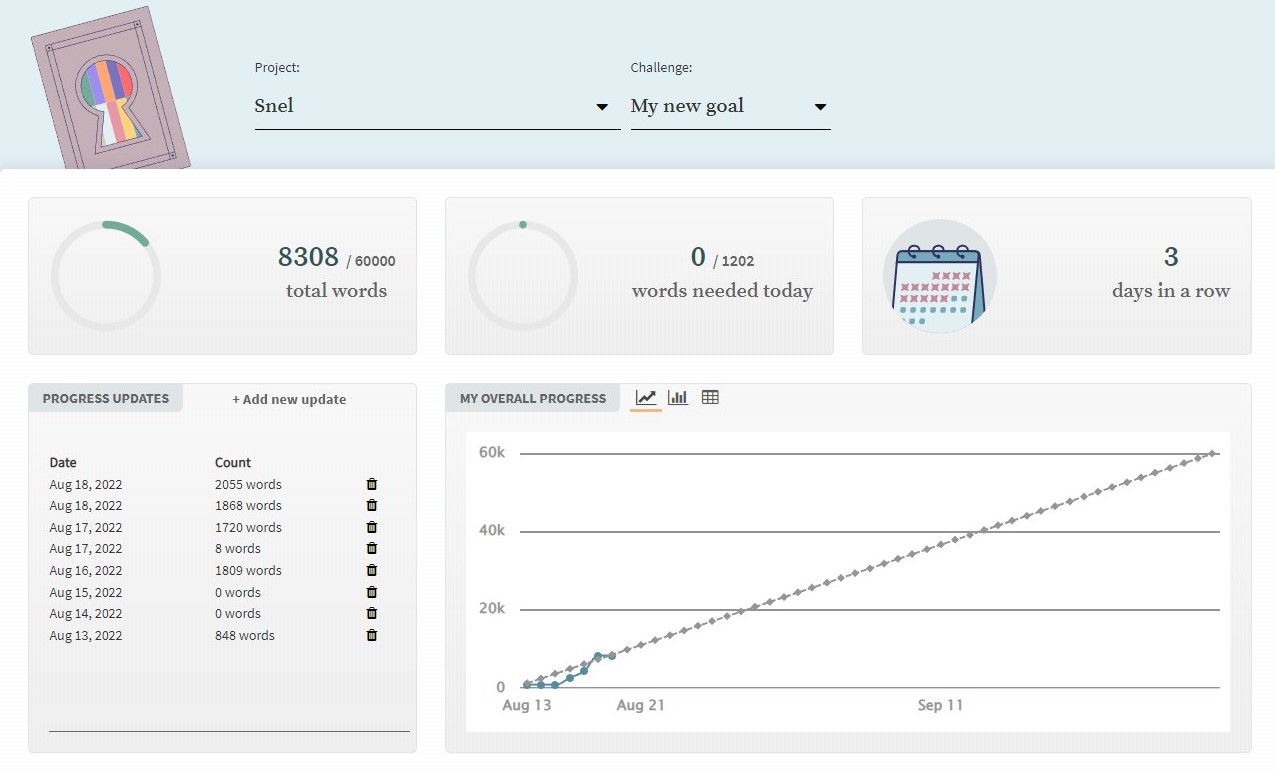Image resolution: width=1275 pixels, height=771 pixels.
Task: Delete the 1868 words update
Action: [372, 506]
